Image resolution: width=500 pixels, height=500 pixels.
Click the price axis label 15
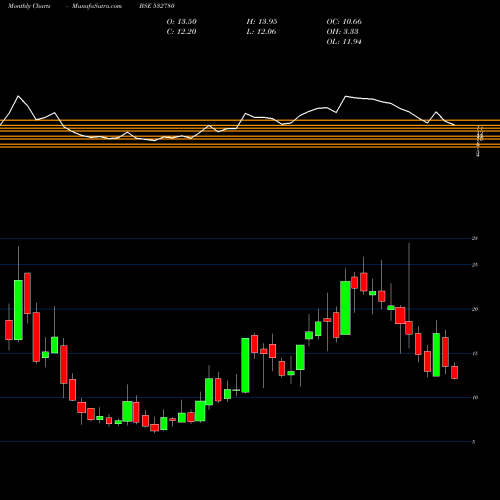475,353
